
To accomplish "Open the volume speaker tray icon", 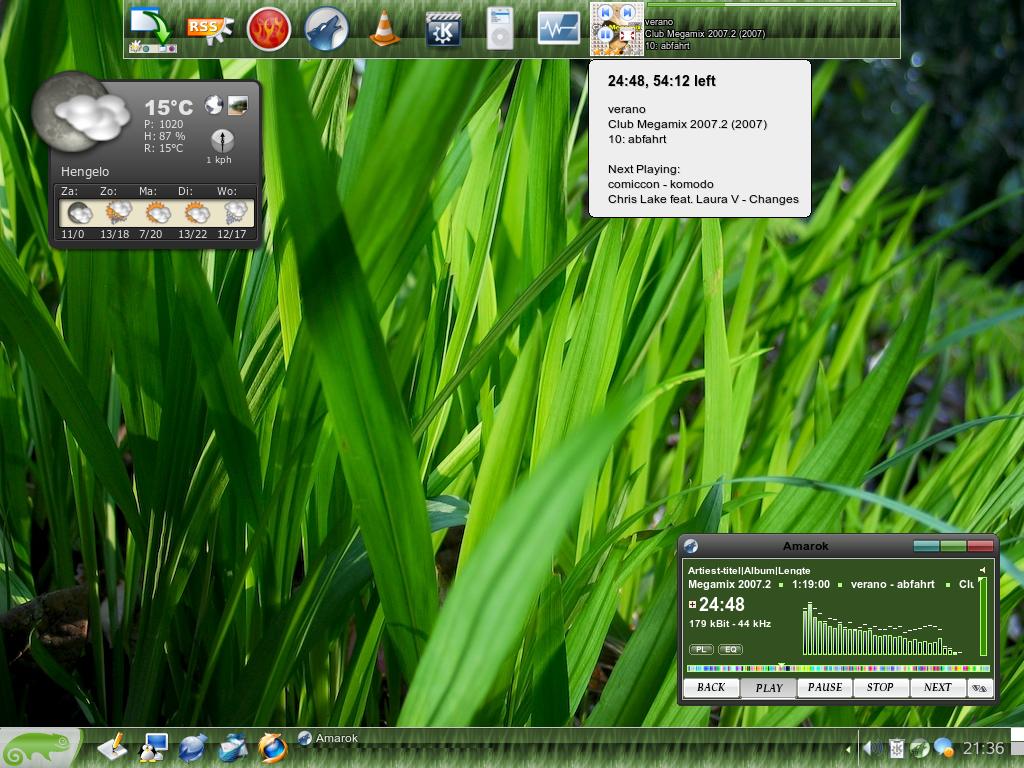I will (872, 748).
